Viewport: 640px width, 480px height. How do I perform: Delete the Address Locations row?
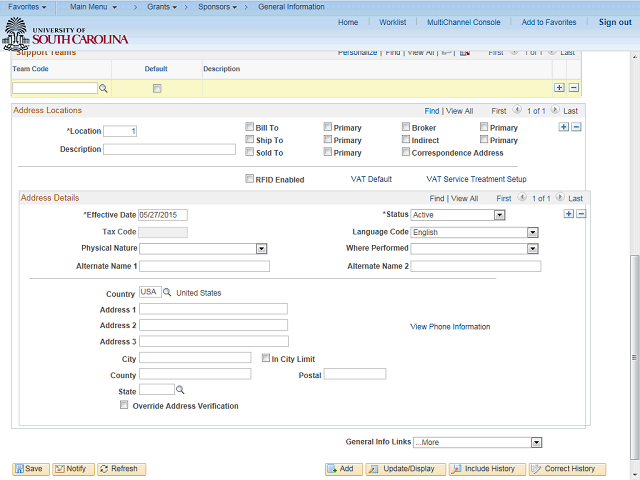click(576, 127)
